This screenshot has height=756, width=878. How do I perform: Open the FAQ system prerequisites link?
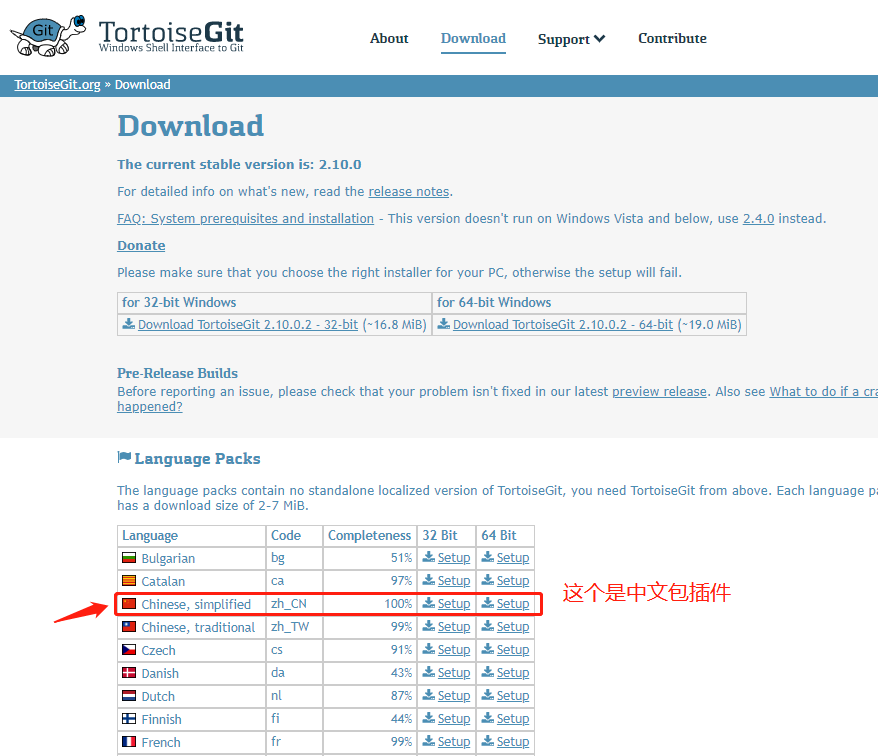(245, 218)
